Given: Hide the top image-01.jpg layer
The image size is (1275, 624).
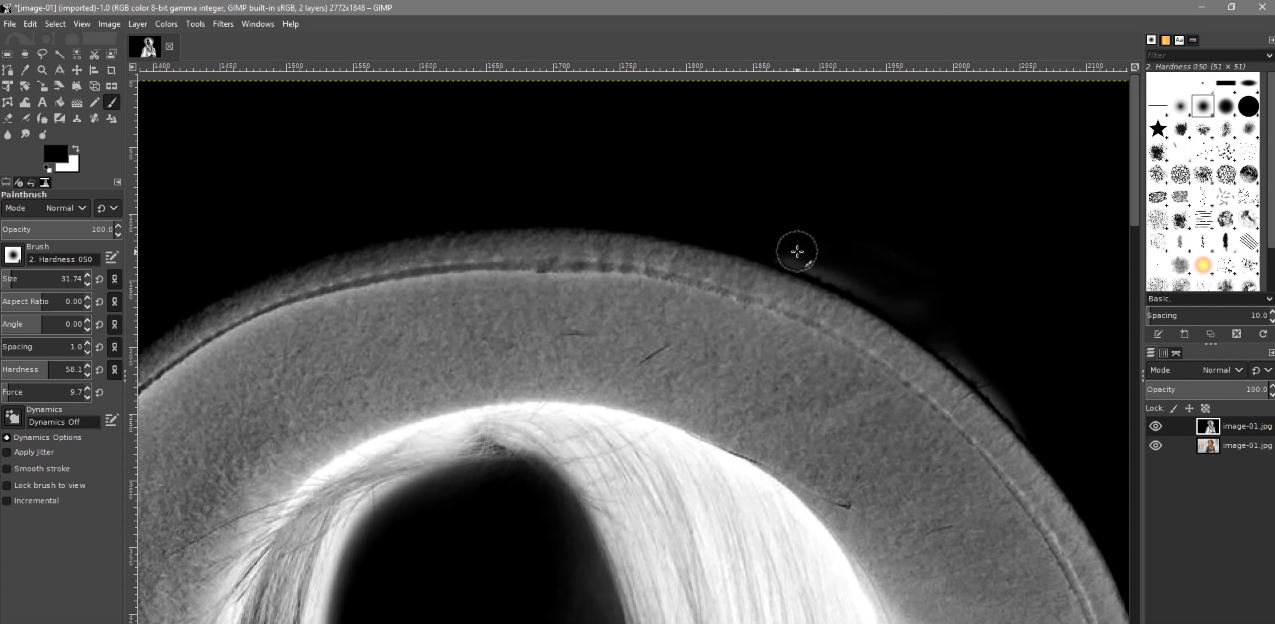Looking at the screenshot, I should [x=1156, y=426].
